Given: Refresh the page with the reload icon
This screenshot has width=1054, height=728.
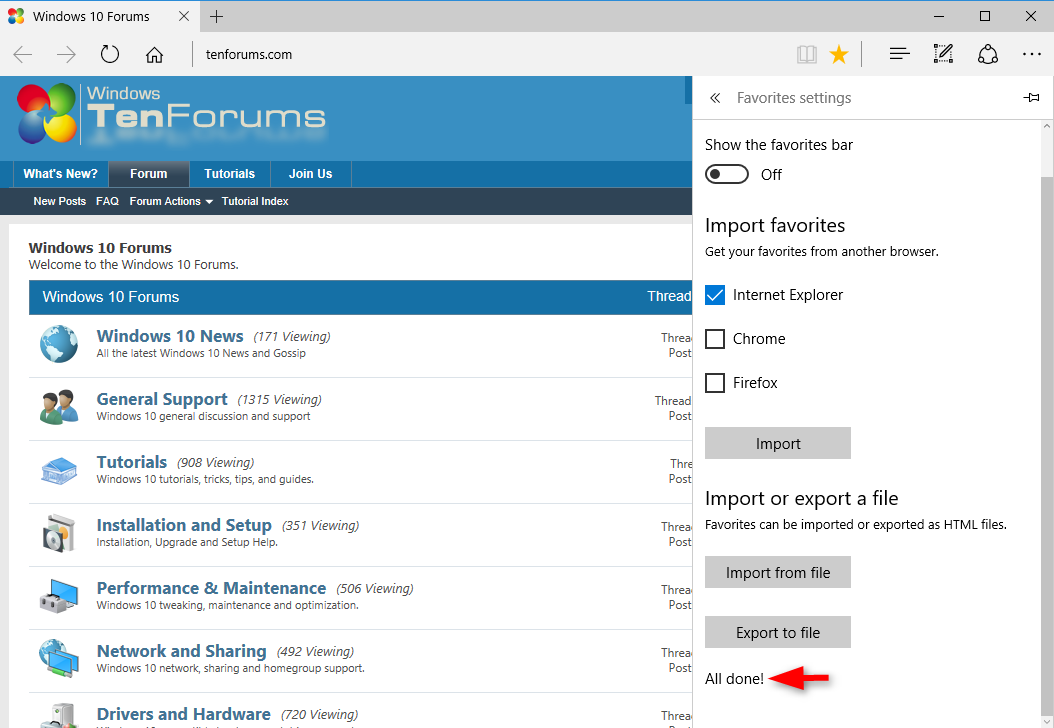Looking at the screenshot, I should click(110, 54).
